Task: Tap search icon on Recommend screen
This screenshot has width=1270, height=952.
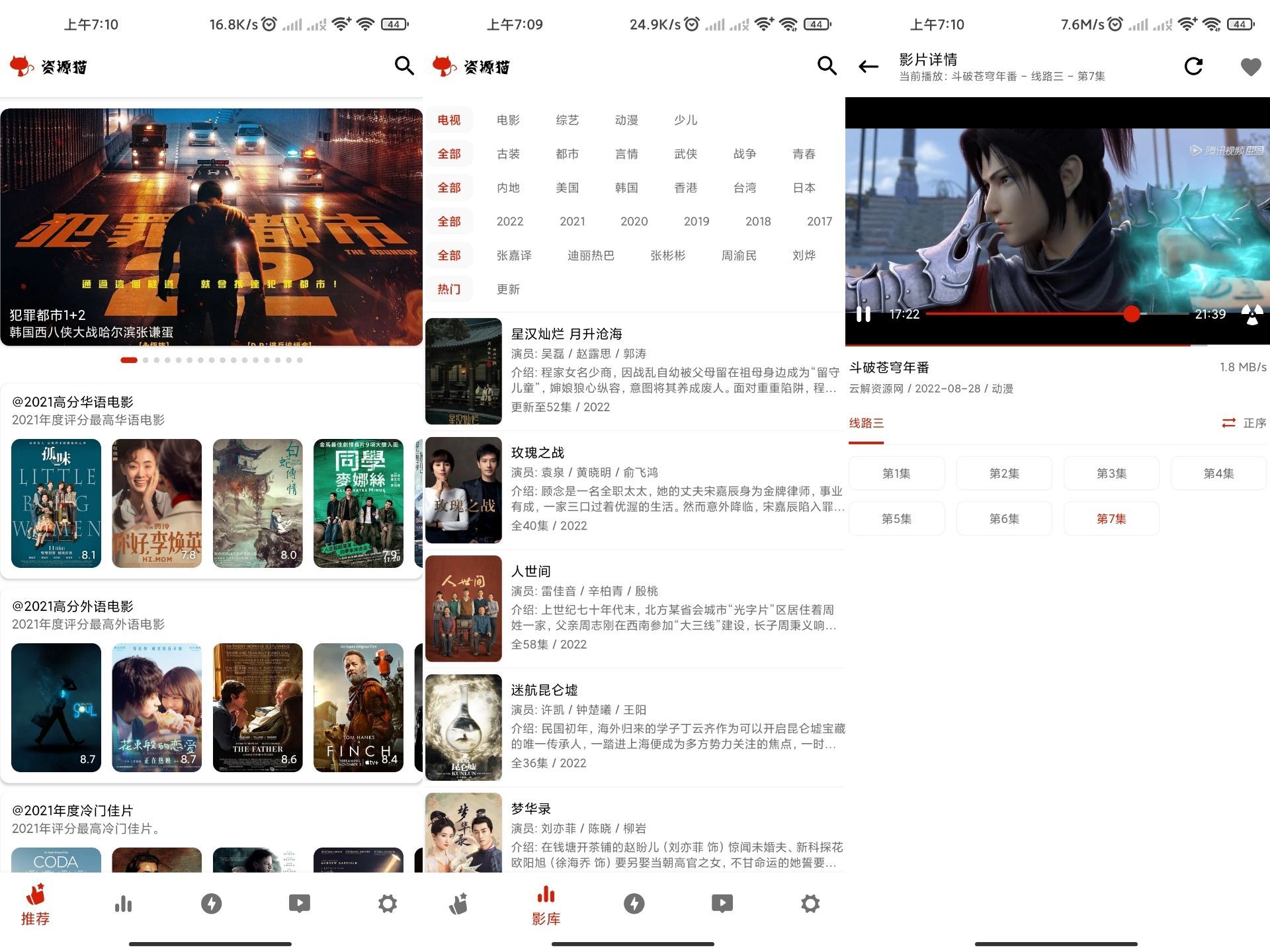Action: (403, 65)
